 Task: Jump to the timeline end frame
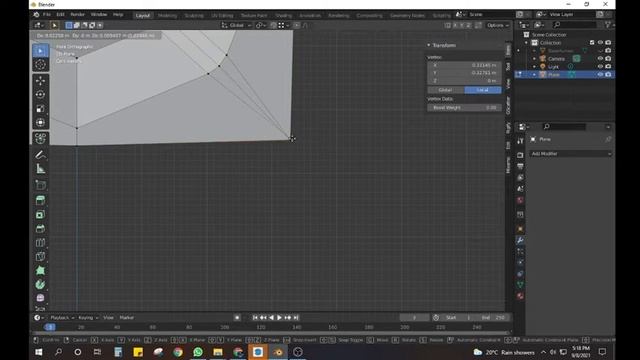click(296, 318)
